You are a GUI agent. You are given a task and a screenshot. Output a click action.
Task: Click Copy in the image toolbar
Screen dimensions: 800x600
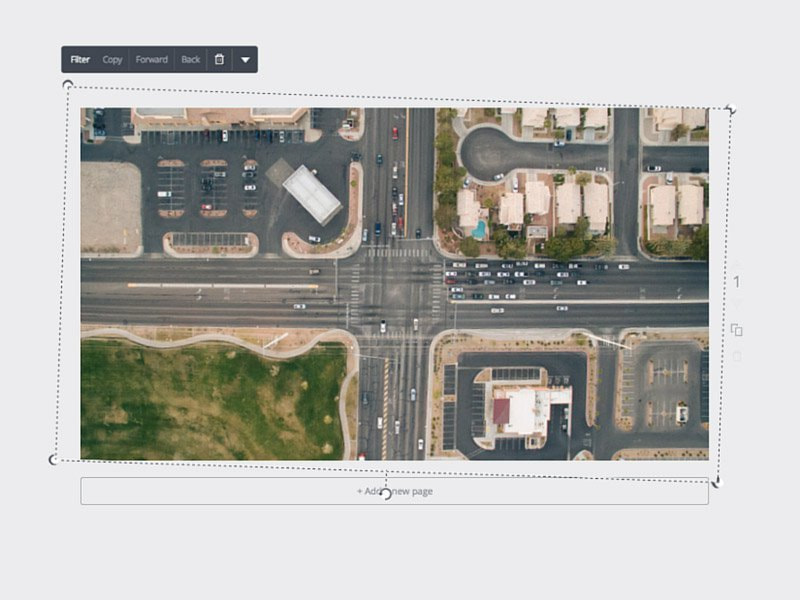(x=113, y=59)
